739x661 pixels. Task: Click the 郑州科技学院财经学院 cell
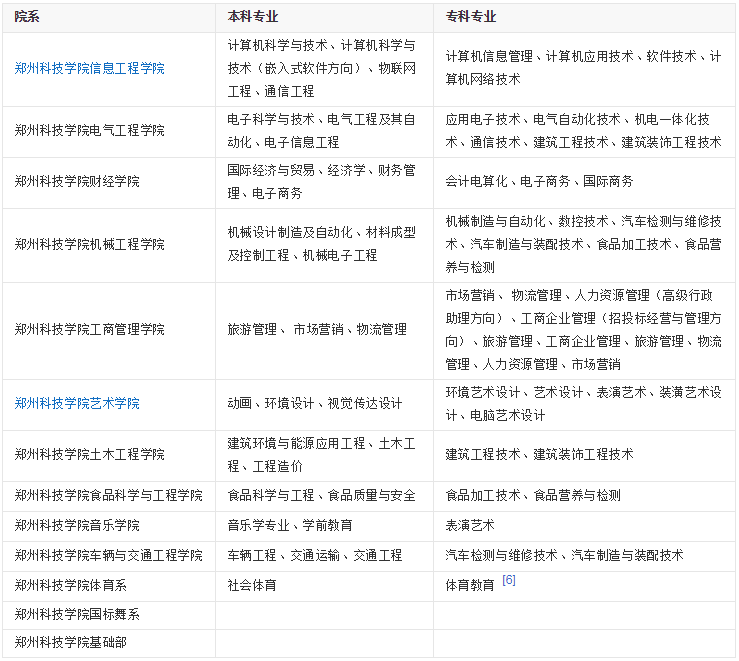point(109,182)
